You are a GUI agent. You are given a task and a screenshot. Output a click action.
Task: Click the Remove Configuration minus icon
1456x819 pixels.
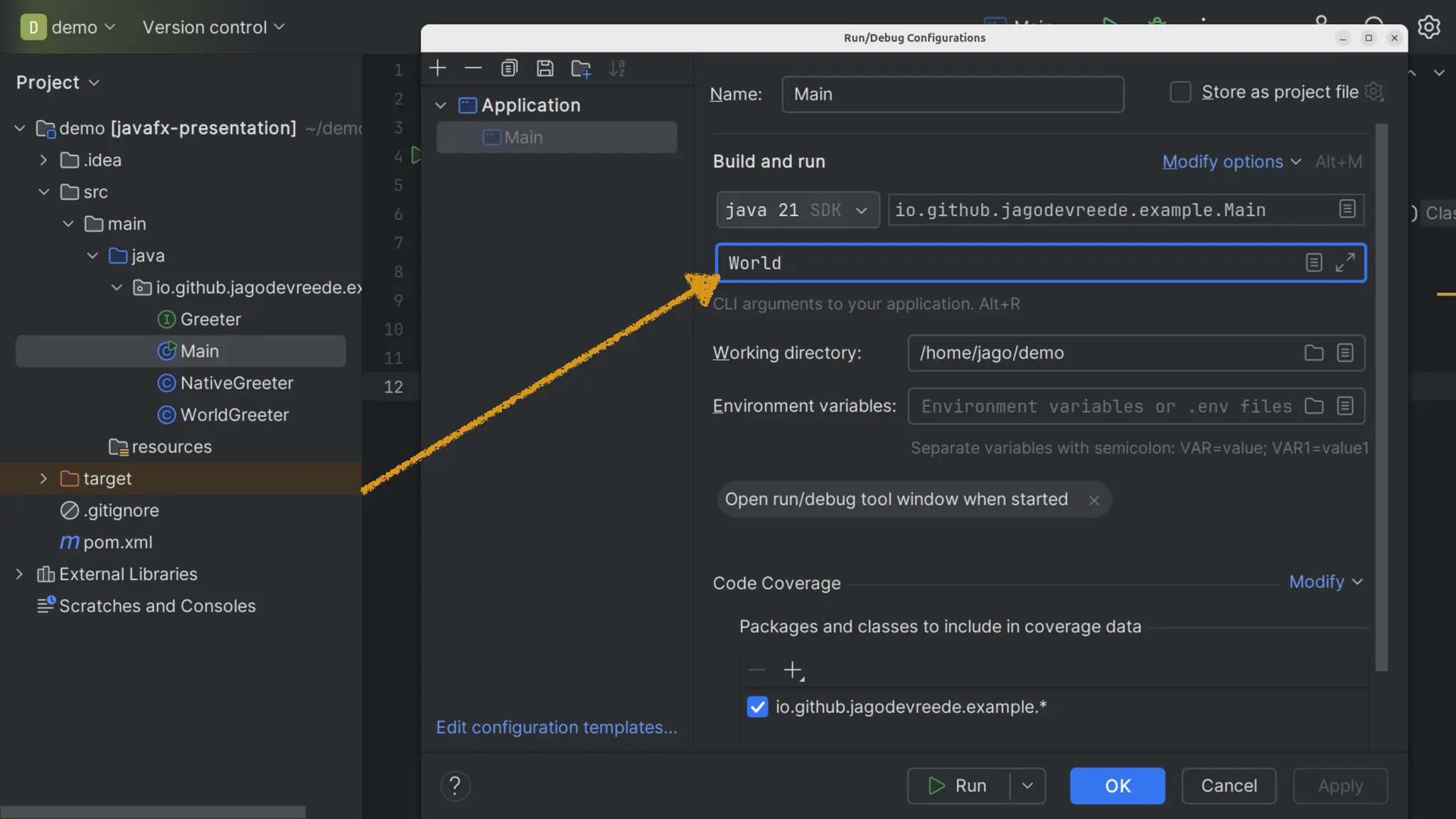pyautogui.click(x=473, y=68)
